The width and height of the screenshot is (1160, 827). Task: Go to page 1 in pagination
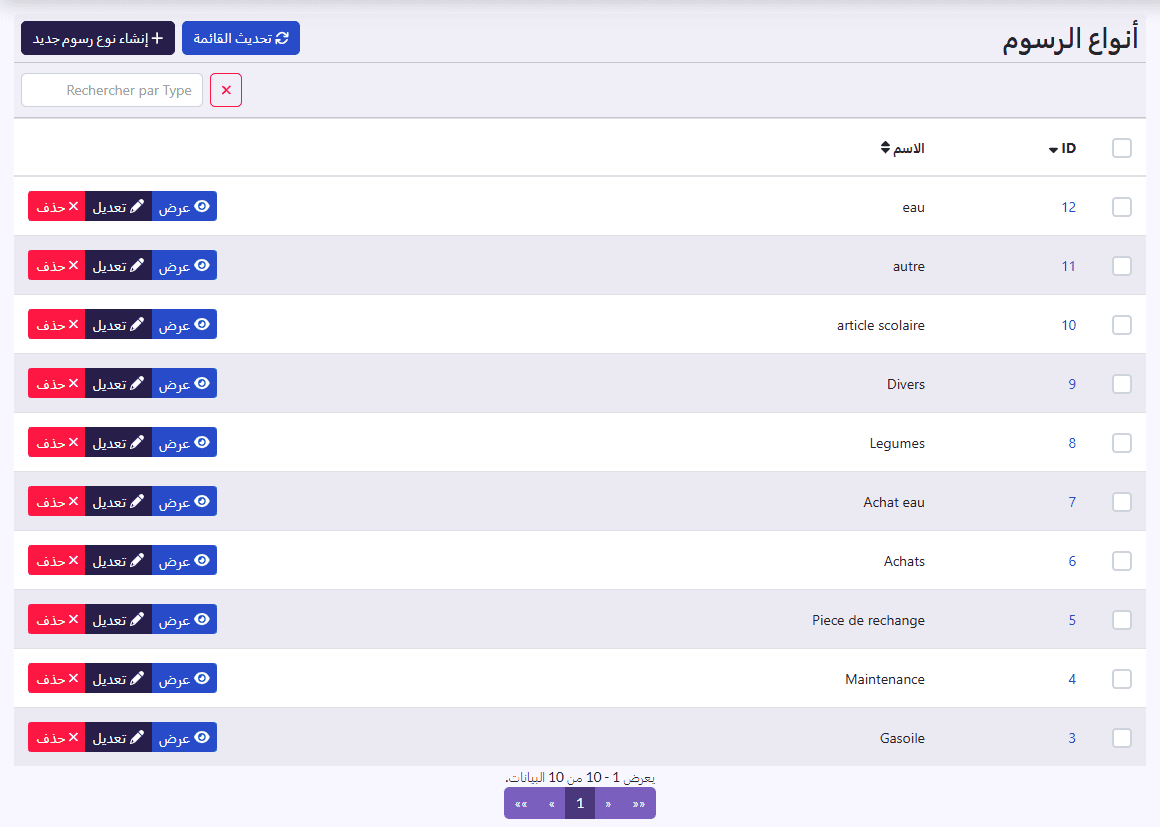pos(580,803)
